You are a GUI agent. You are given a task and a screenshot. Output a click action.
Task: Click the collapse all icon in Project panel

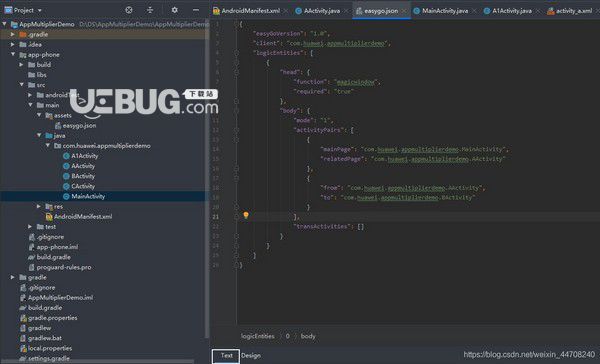click(150, 10)
